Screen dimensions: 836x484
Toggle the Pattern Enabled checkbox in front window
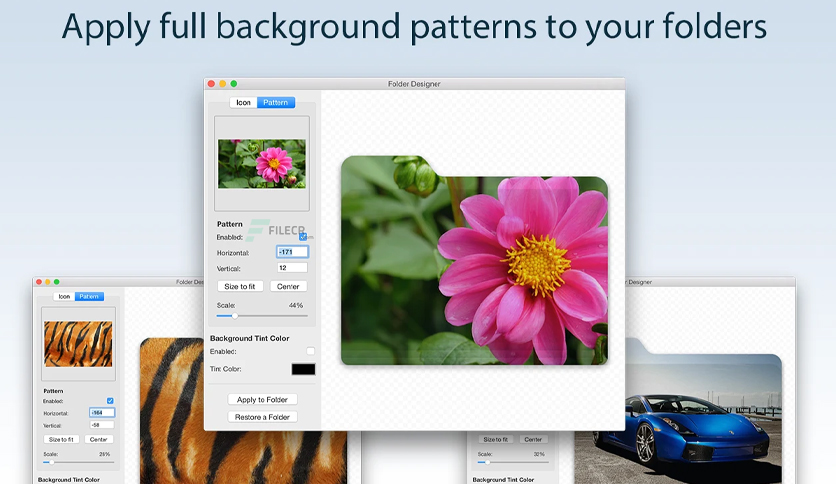pos(302,237)
